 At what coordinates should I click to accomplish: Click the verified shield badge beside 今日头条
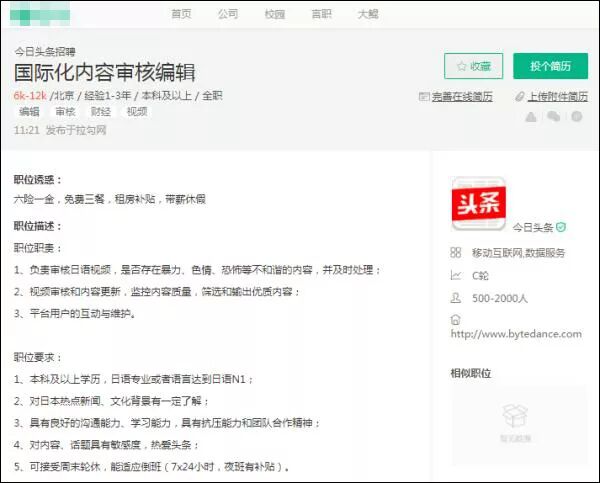coord(562,227)
